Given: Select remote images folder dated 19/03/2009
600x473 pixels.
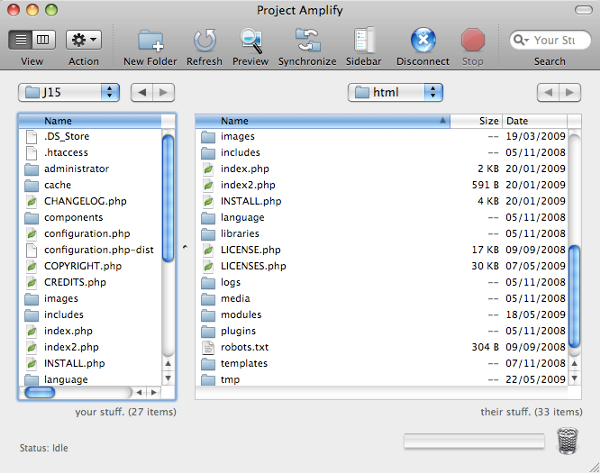Looking at the screenshot, I should coord(382,136).
